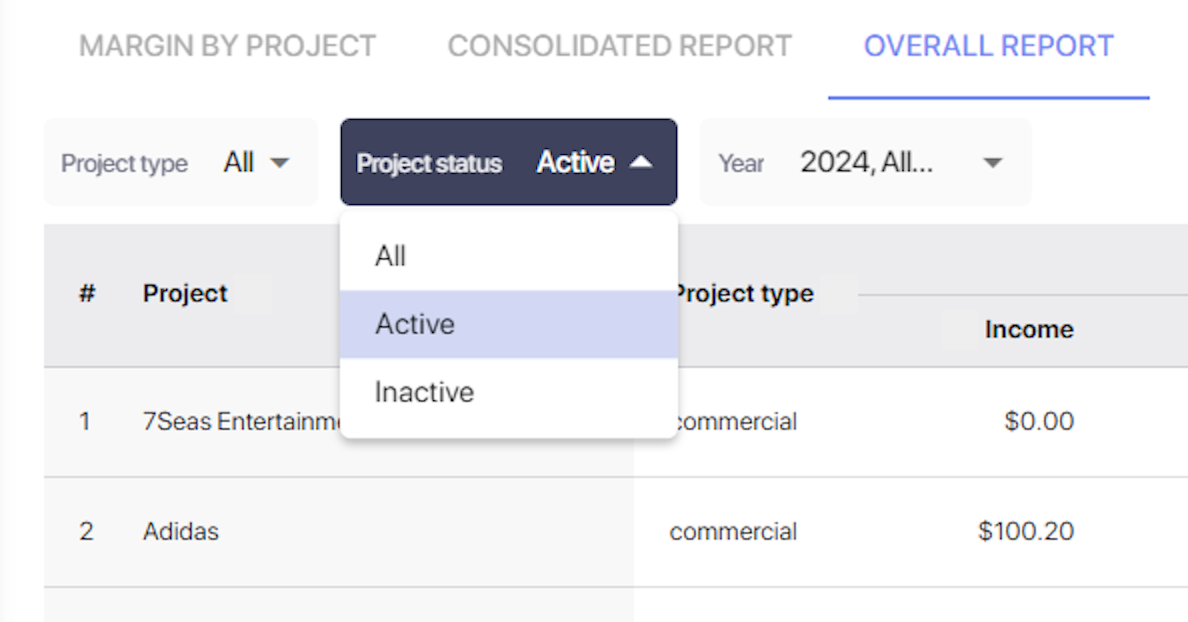Screen dimensions: 1188x622
Task: Open the Project type All dropdown
Action: pyautogui.click(x=181, y=162)
